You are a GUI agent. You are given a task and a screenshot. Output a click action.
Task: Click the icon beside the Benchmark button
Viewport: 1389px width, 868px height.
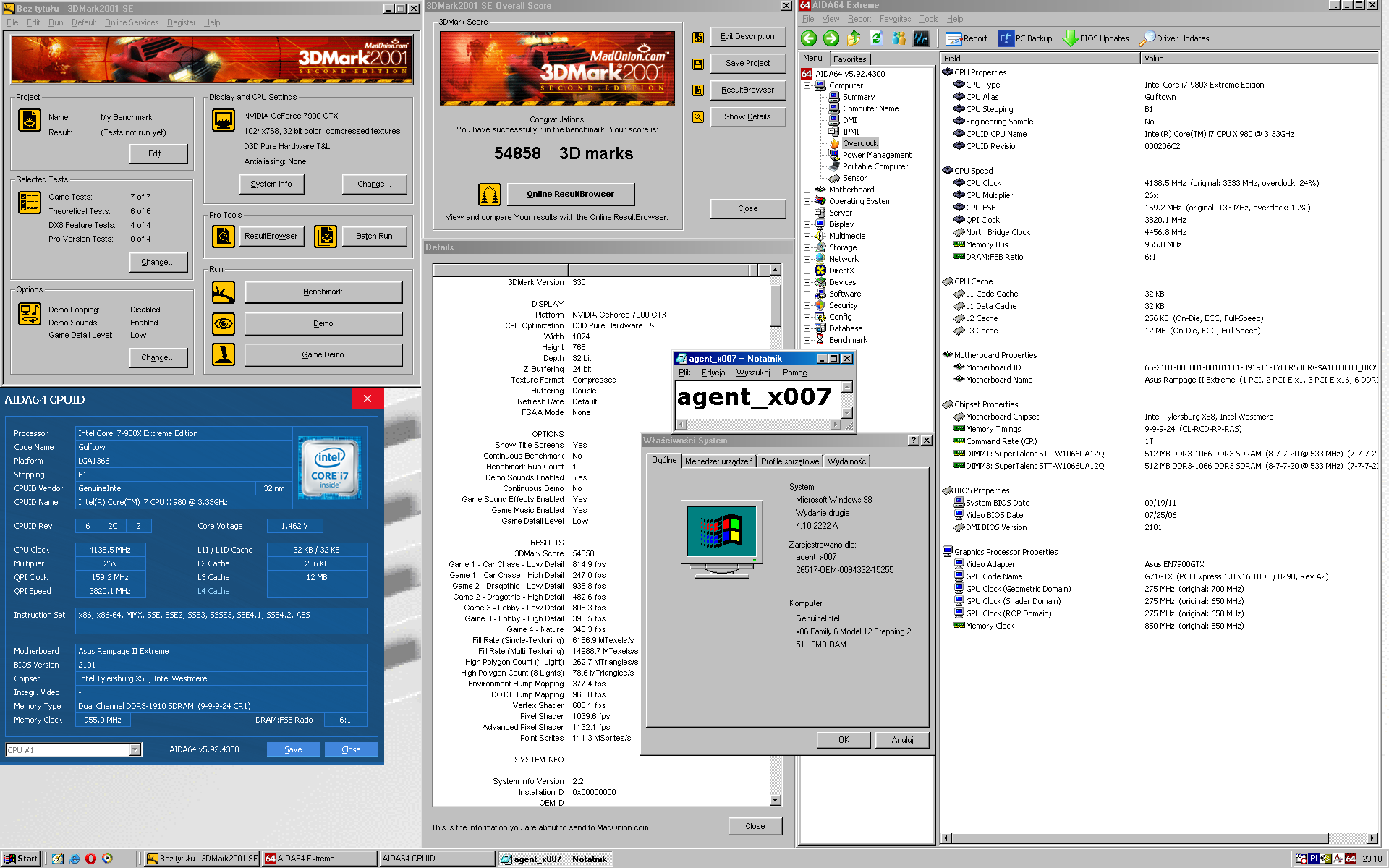click(224, 292)
